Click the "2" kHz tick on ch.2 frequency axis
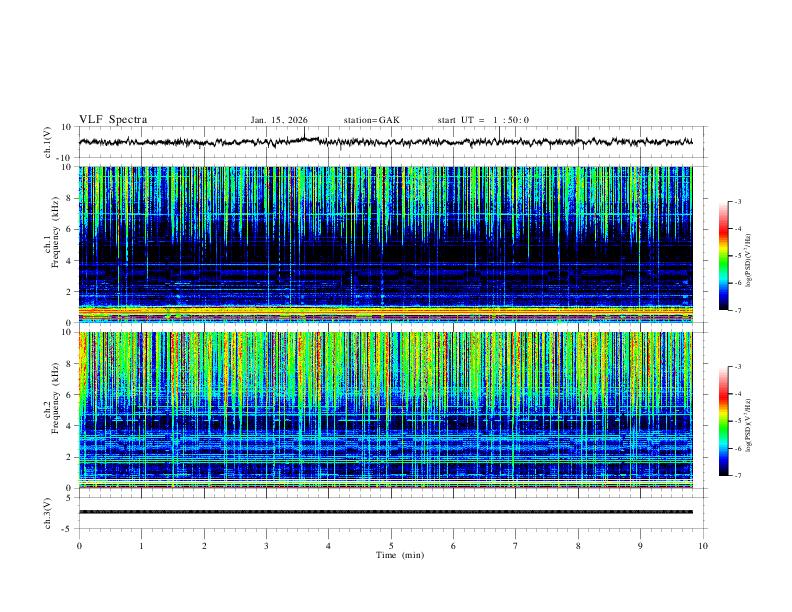The width and height of the screenshot is (792, 612). click(x=69, y=457)
